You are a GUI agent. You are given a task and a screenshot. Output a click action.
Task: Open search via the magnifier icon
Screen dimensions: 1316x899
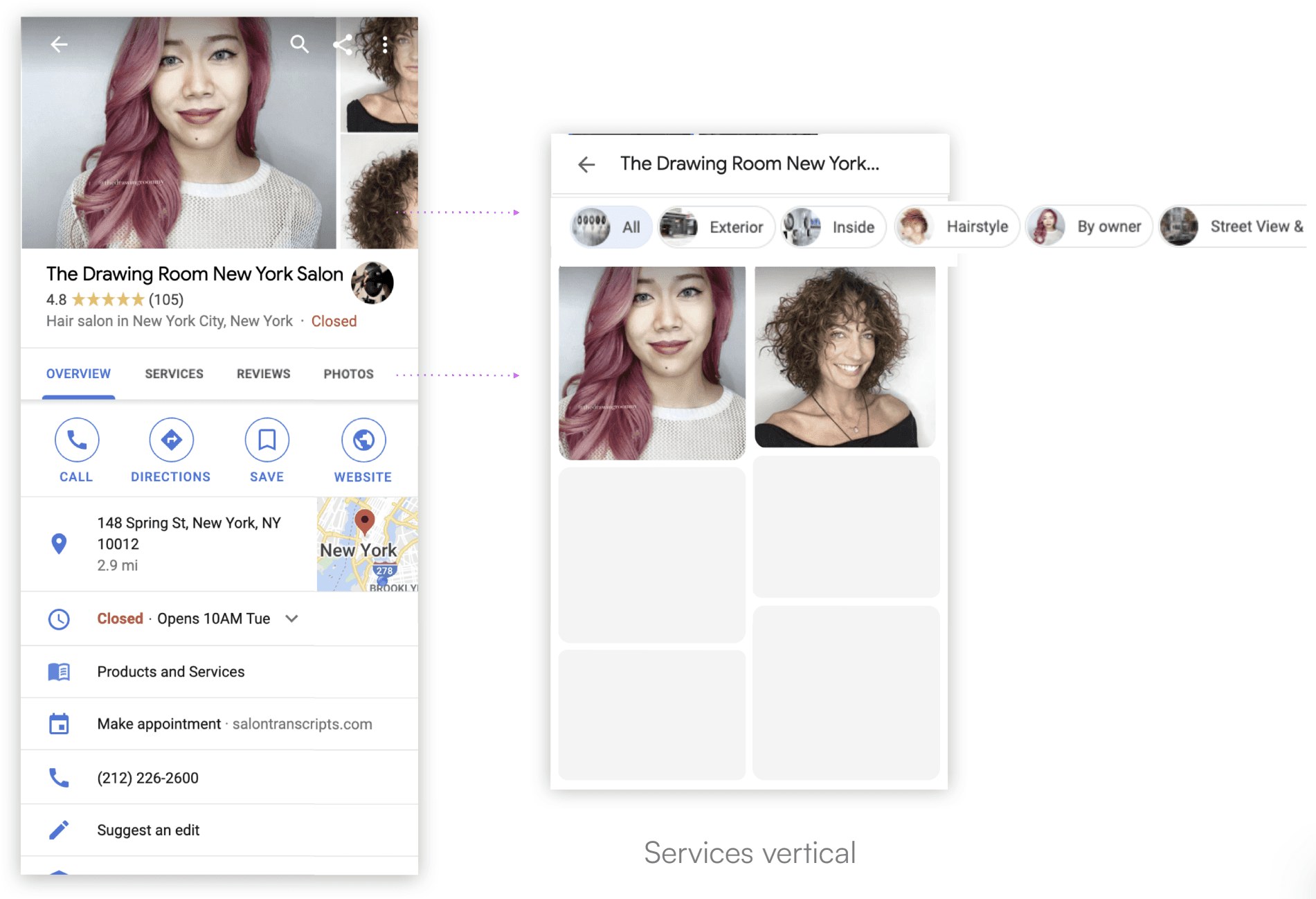299,44
